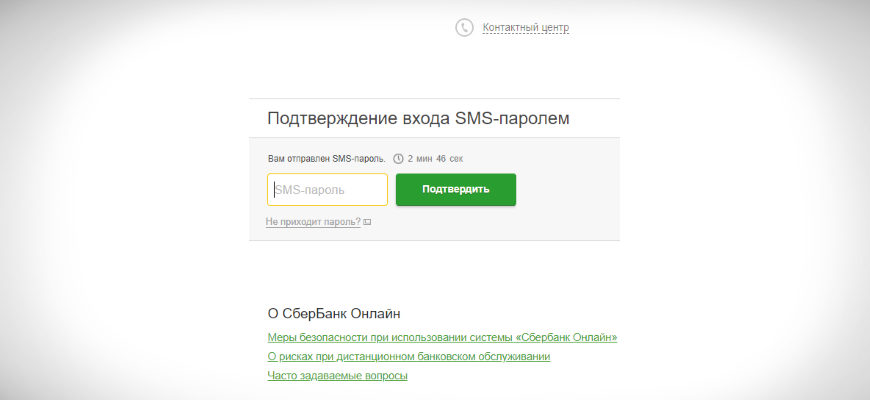
Task: Open the Часто задаваемые вопросы link
Action: (x=337, y=375)
